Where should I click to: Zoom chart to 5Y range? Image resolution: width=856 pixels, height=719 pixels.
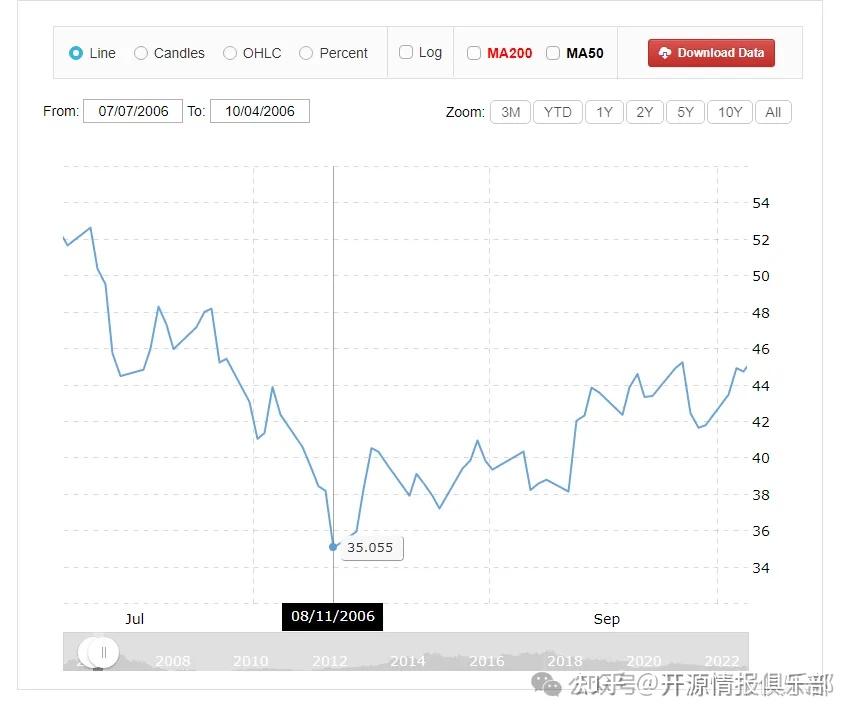pyautogui.click(x=685, y=112)
